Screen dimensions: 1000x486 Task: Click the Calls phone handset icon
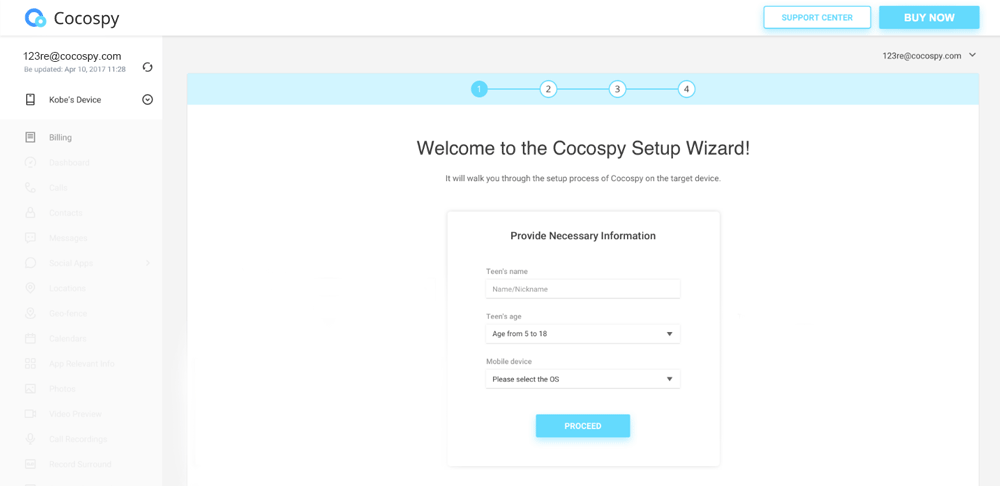(30, 188)
